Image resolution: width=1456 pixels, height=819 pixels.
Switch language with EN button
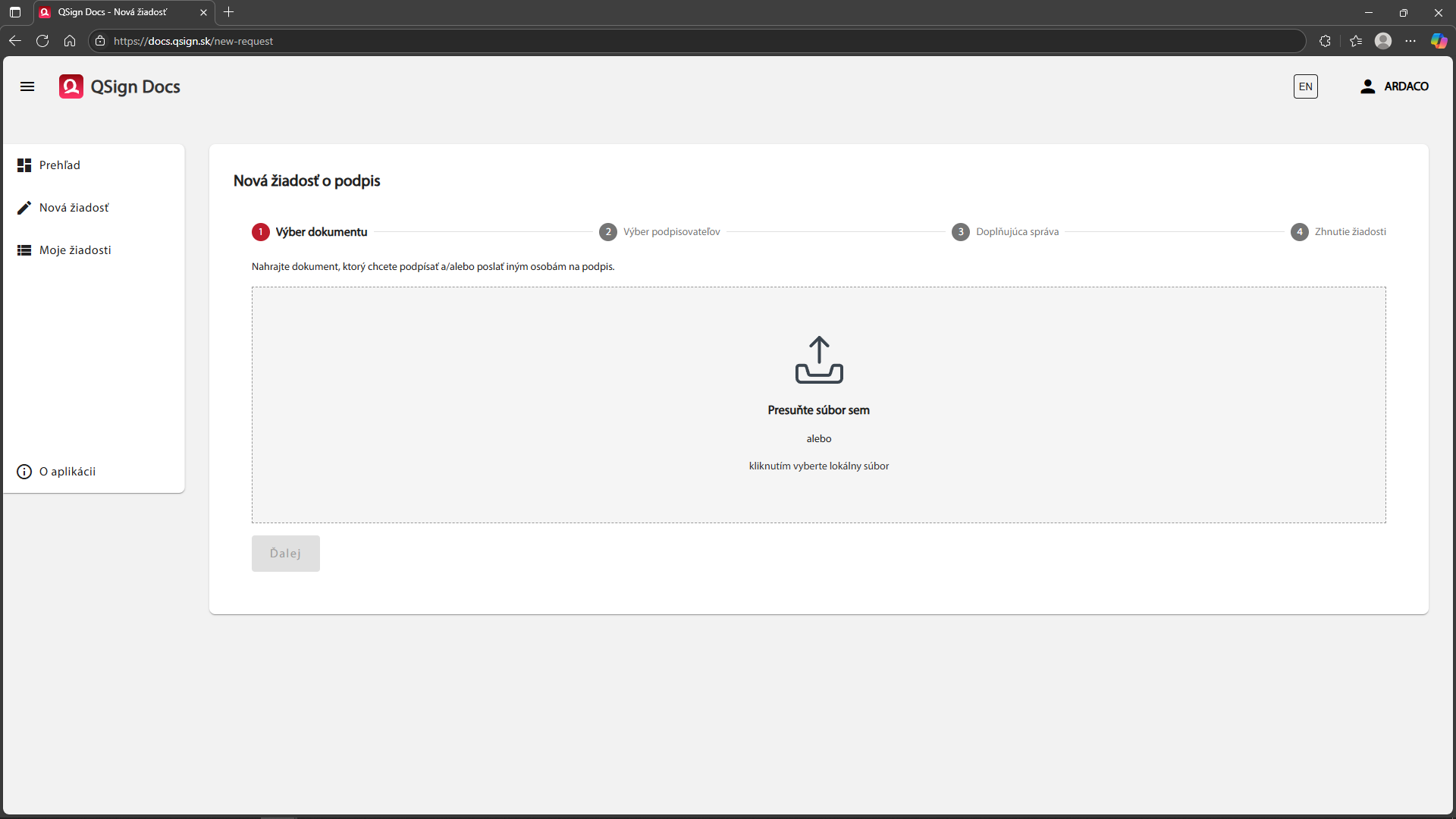click(1305, 86)
